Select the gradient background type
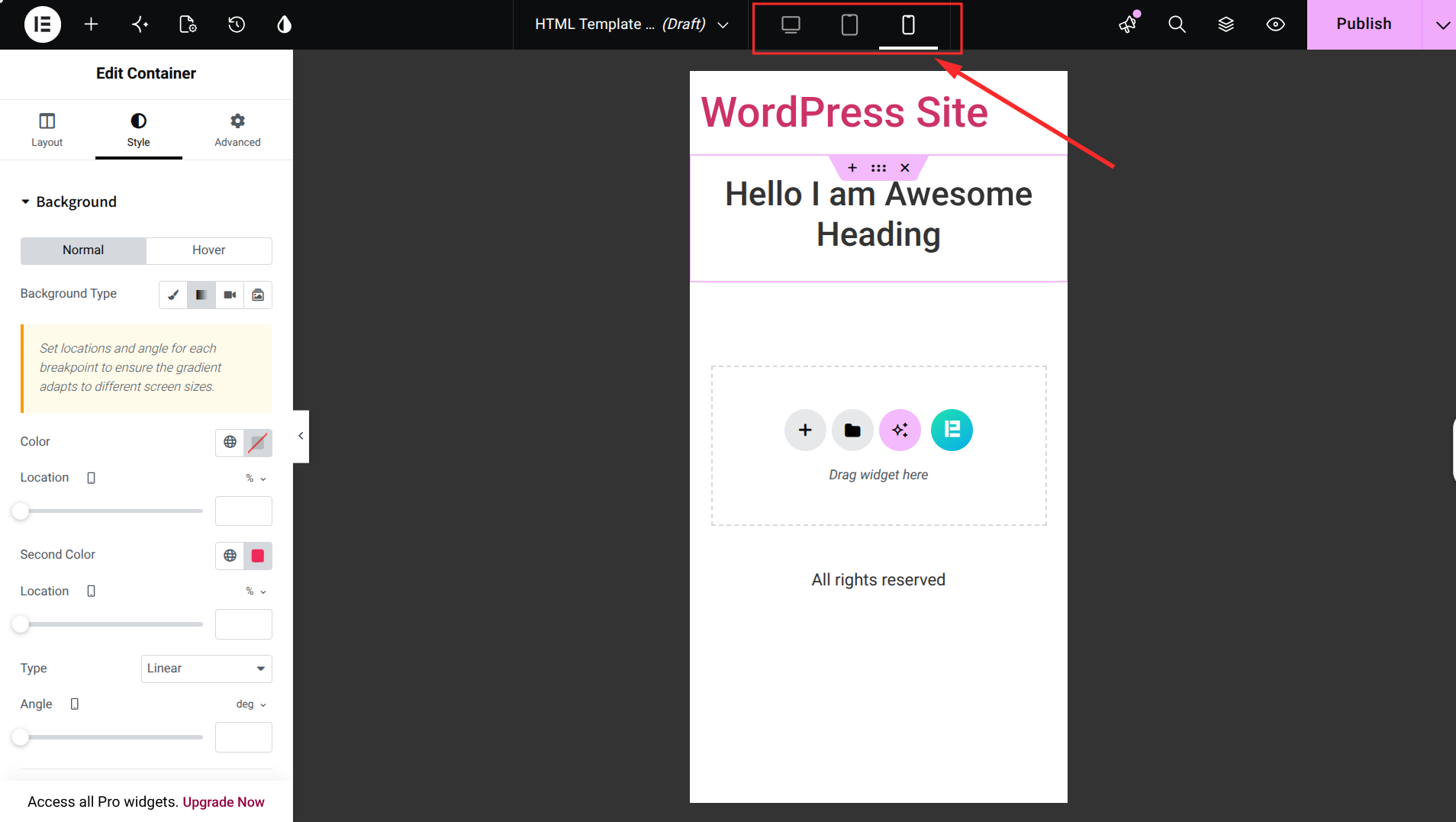The height and width of the screenshot is (822, 1456). tap(201, 295)
